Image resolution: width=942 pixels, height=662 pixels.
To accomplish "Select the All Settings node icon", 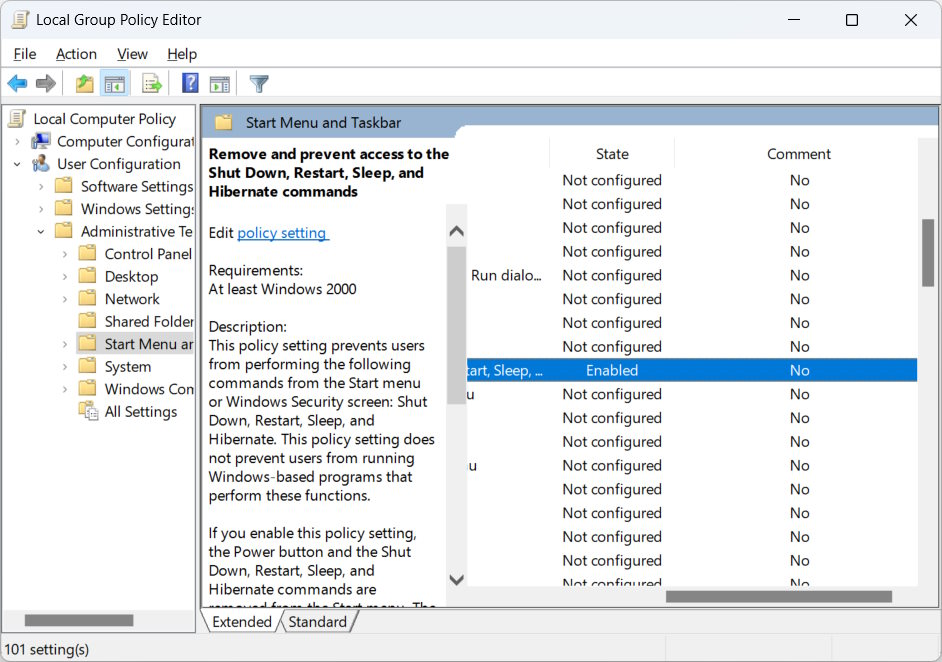I will (88, 411).
